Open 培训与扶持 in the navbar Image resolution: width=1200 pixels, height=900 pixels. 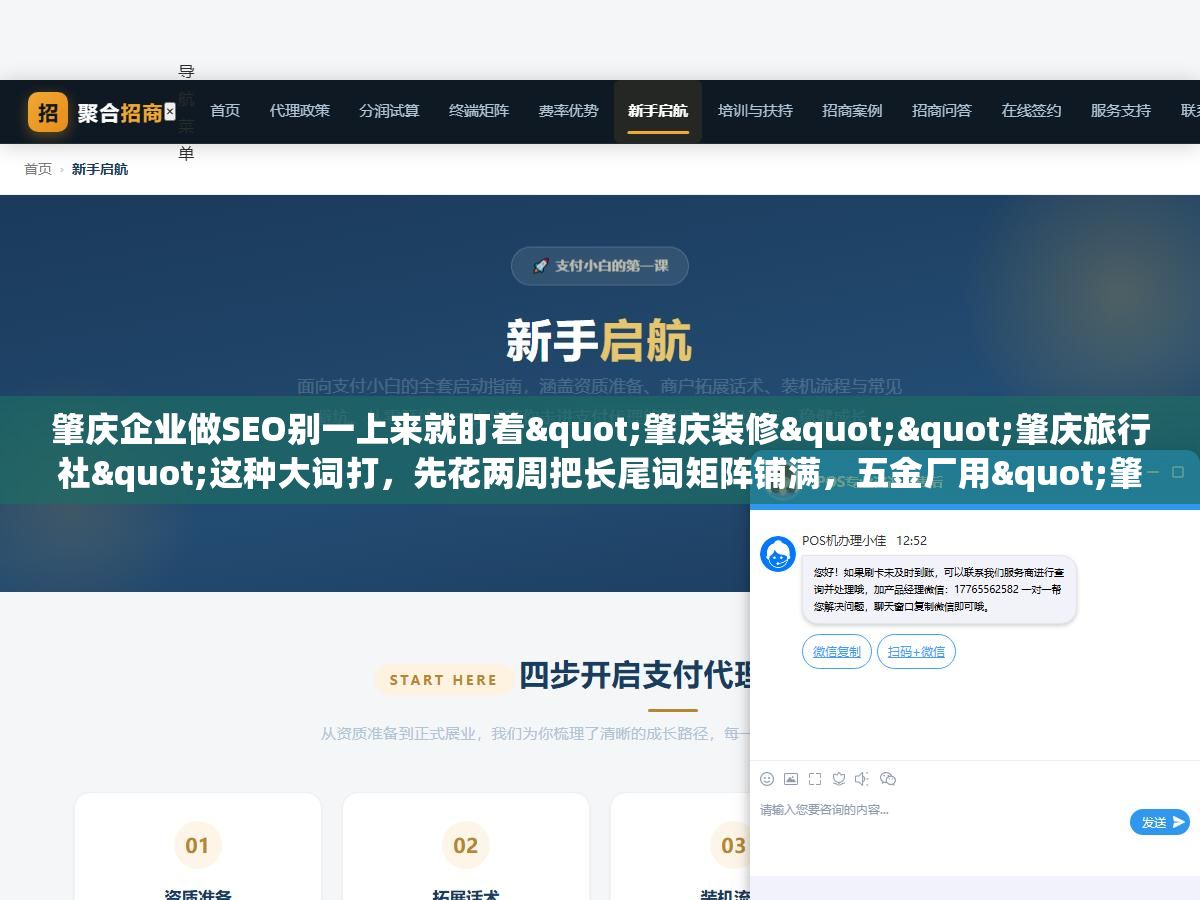pyautogui.click(x=755, y=111)
